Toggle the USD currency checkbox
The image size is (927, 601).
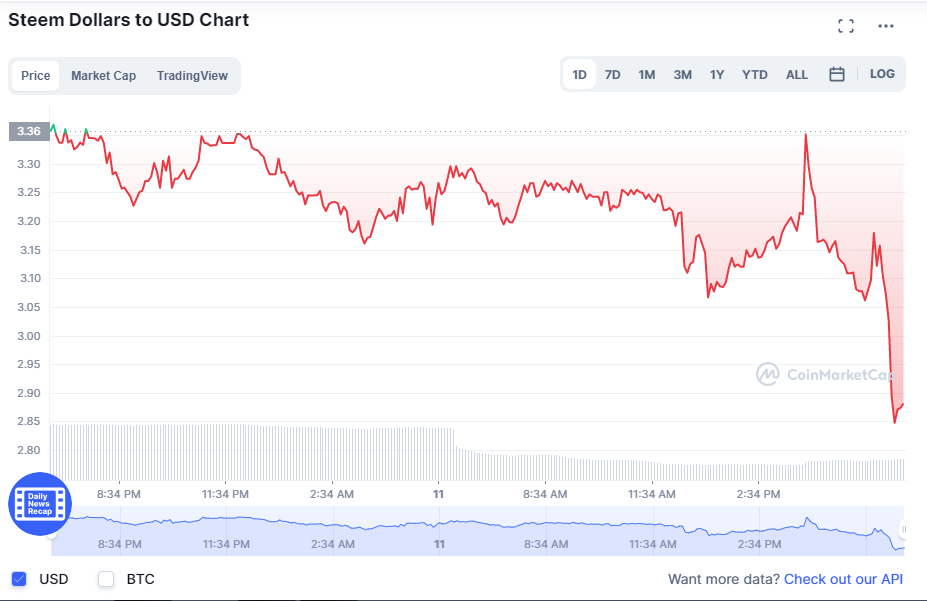point(19,579)
